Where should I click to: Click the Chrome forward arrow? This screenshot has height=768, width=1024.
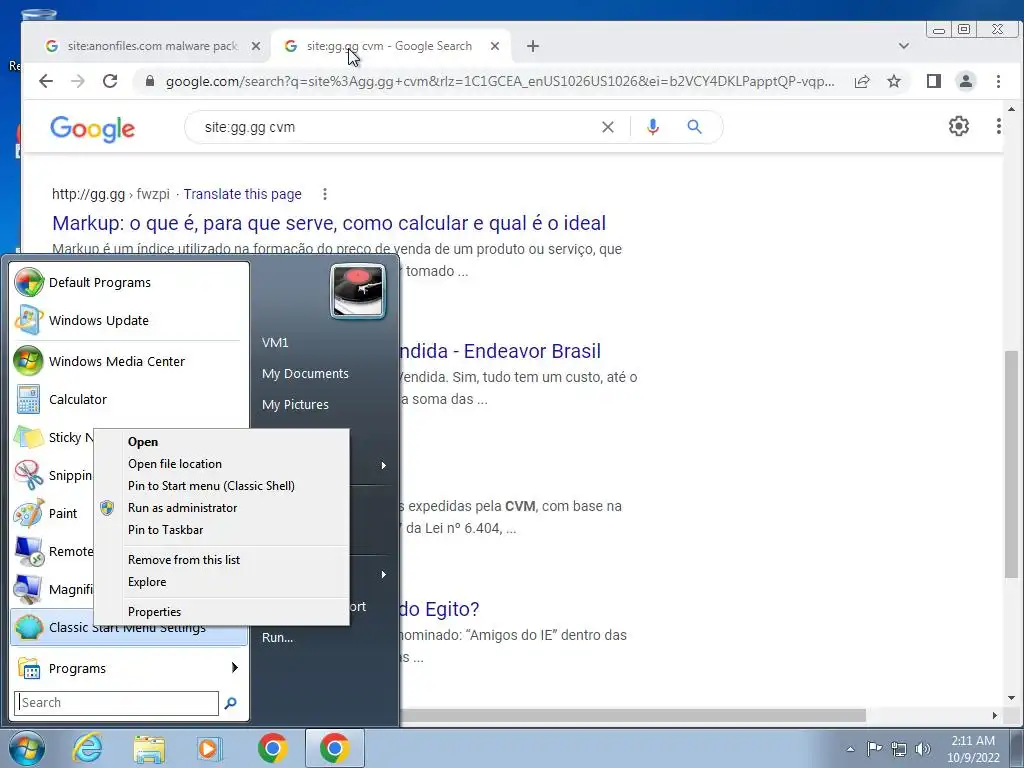click(x=78, y=81)
